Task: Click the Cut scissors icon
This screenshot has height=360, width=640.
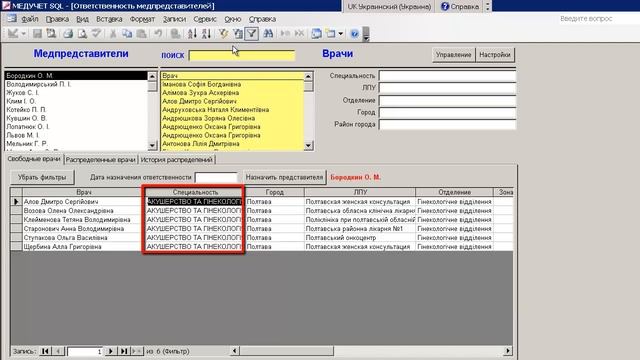Action: click(113, 33)
